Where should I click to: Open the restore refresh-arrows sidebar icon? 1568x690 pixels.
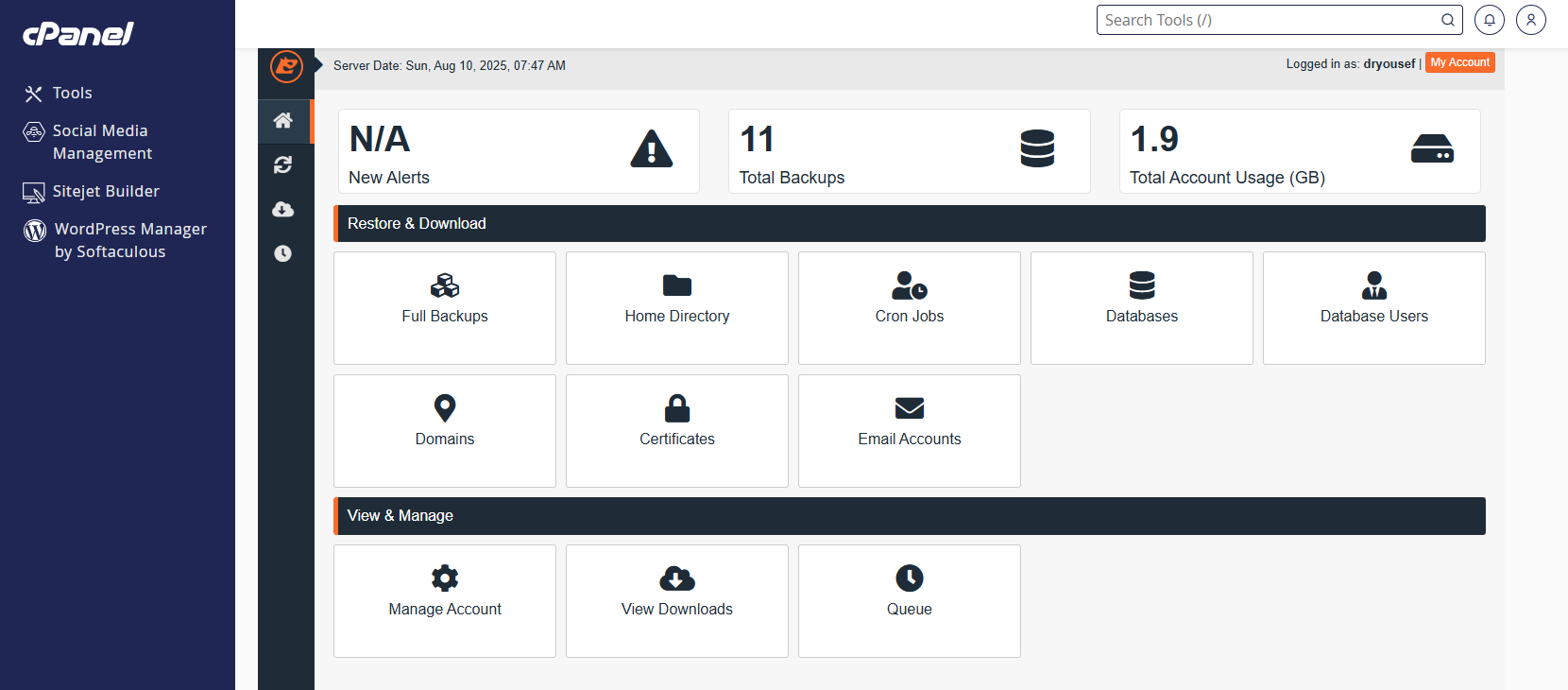coord(283,165)
